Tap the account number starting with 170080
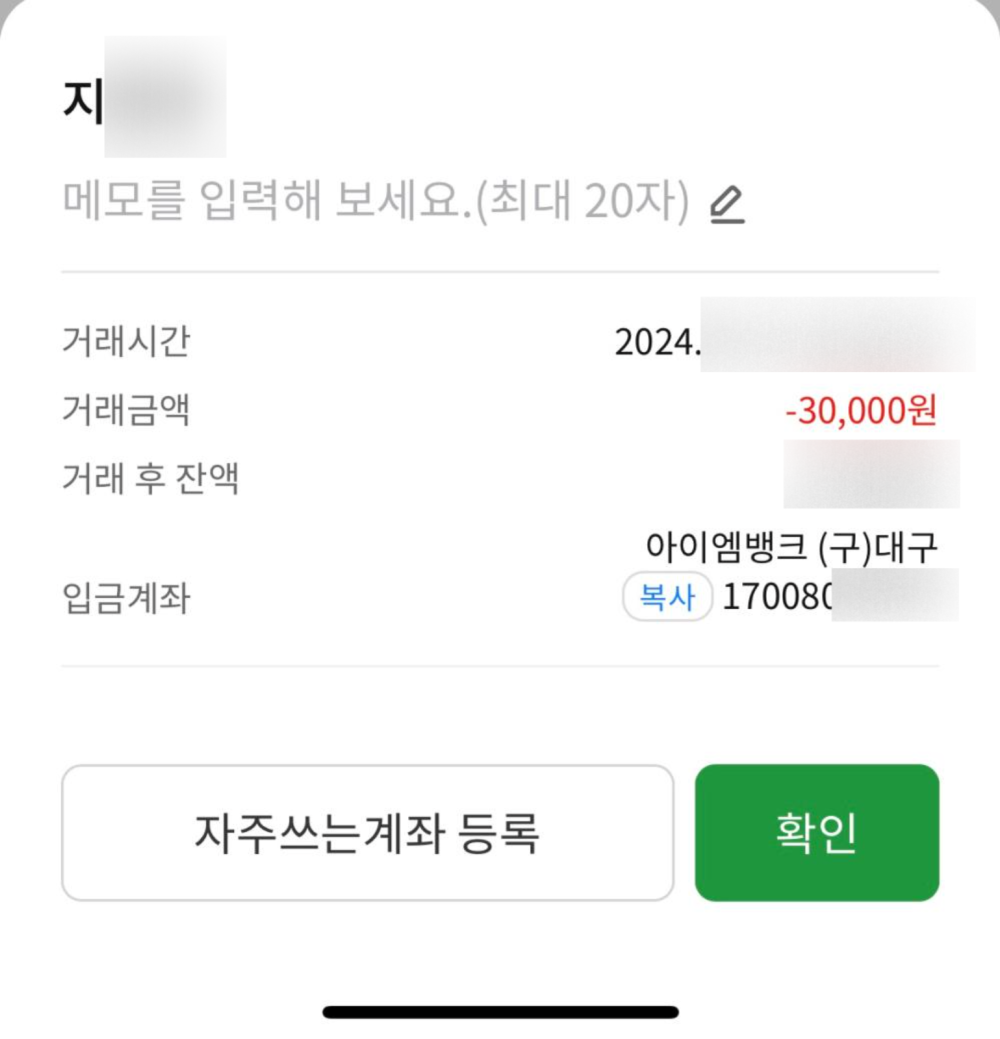Screen dimensions: 1000x1039 pyautogui.click(x=777, y=598)
